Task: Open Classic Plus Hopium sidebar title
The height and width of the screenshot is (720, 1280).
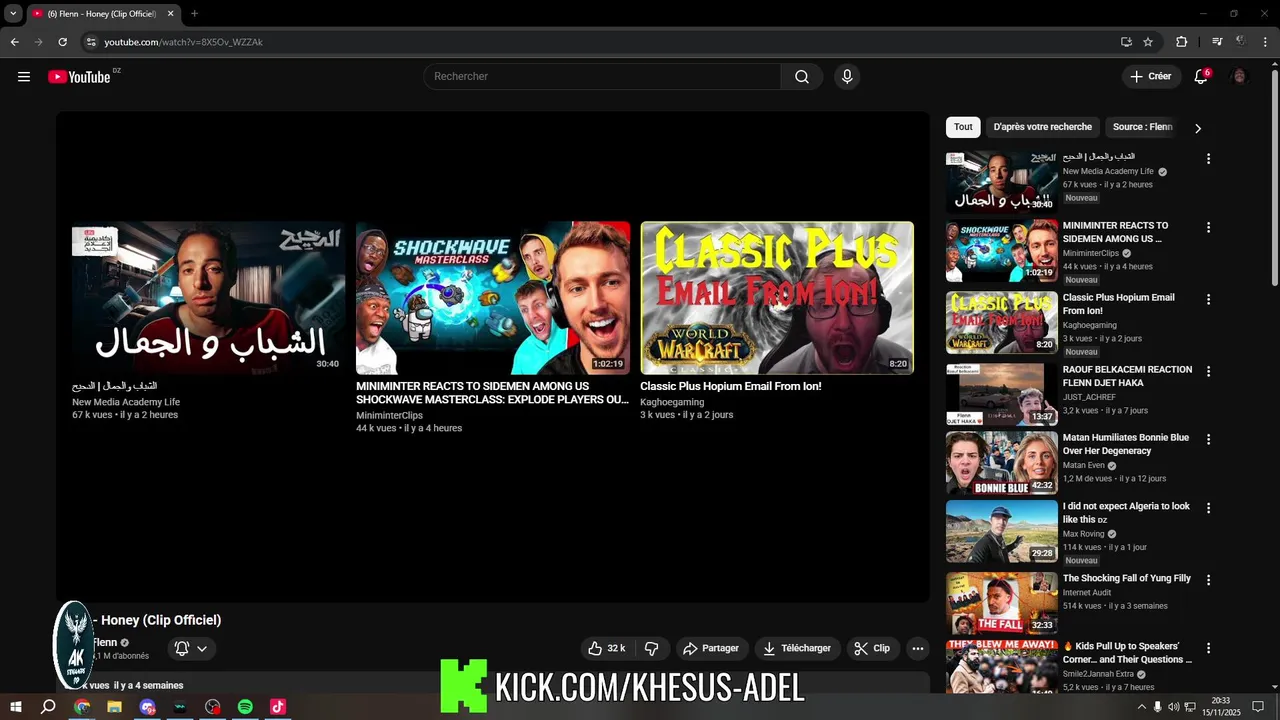Action: coord(1118,304)
